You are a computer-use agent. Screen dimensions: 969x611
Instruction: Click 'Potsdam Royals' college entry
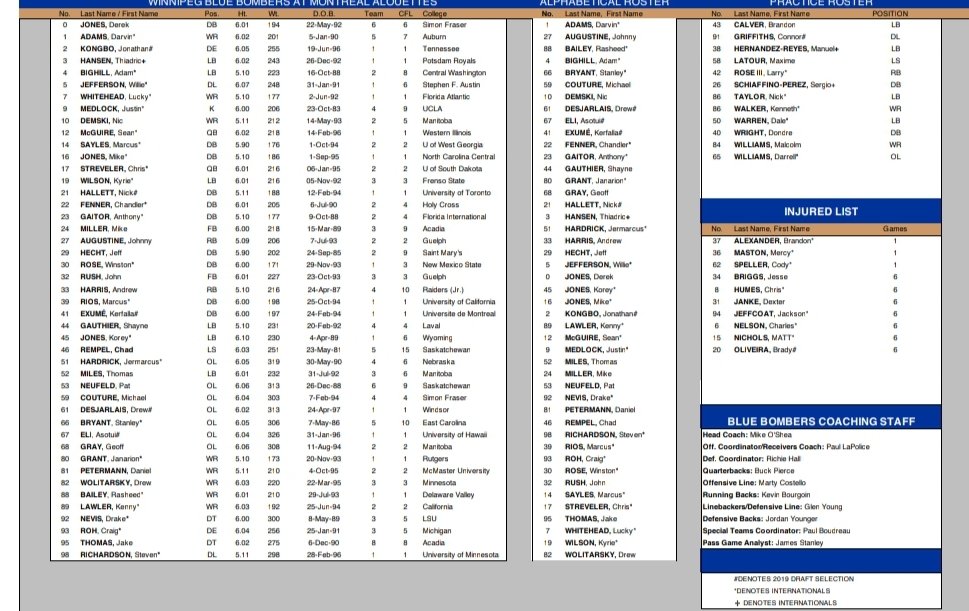(449, 61)
